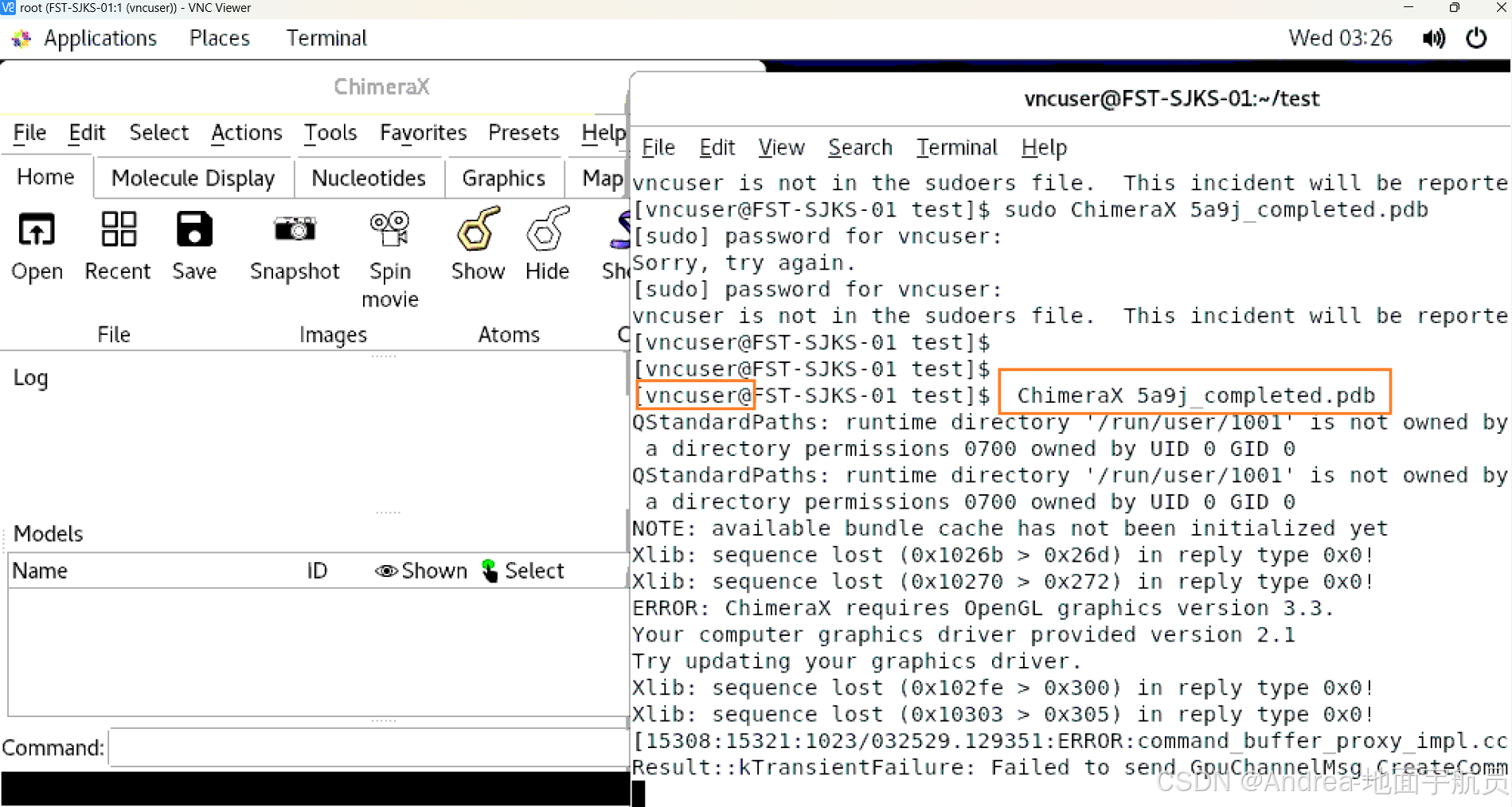This screenshot has height=807, width=1512.
Task: Click 'Try updating your graphics driver.' line
Action: click(857, 661)
